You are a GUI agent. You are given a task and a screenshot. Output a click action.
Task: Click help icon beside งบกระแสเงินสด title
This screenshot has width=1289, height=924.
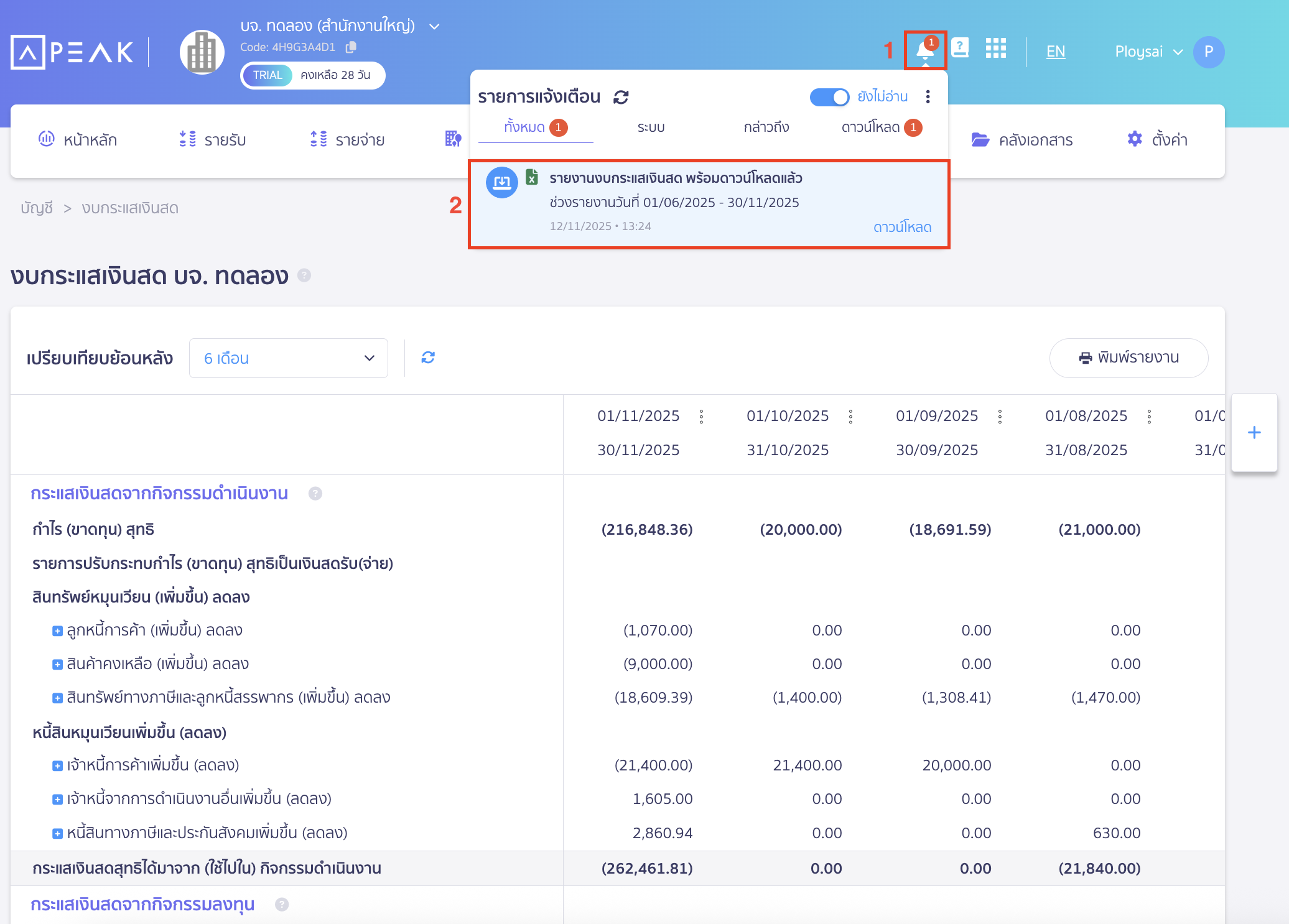[304, 275]
